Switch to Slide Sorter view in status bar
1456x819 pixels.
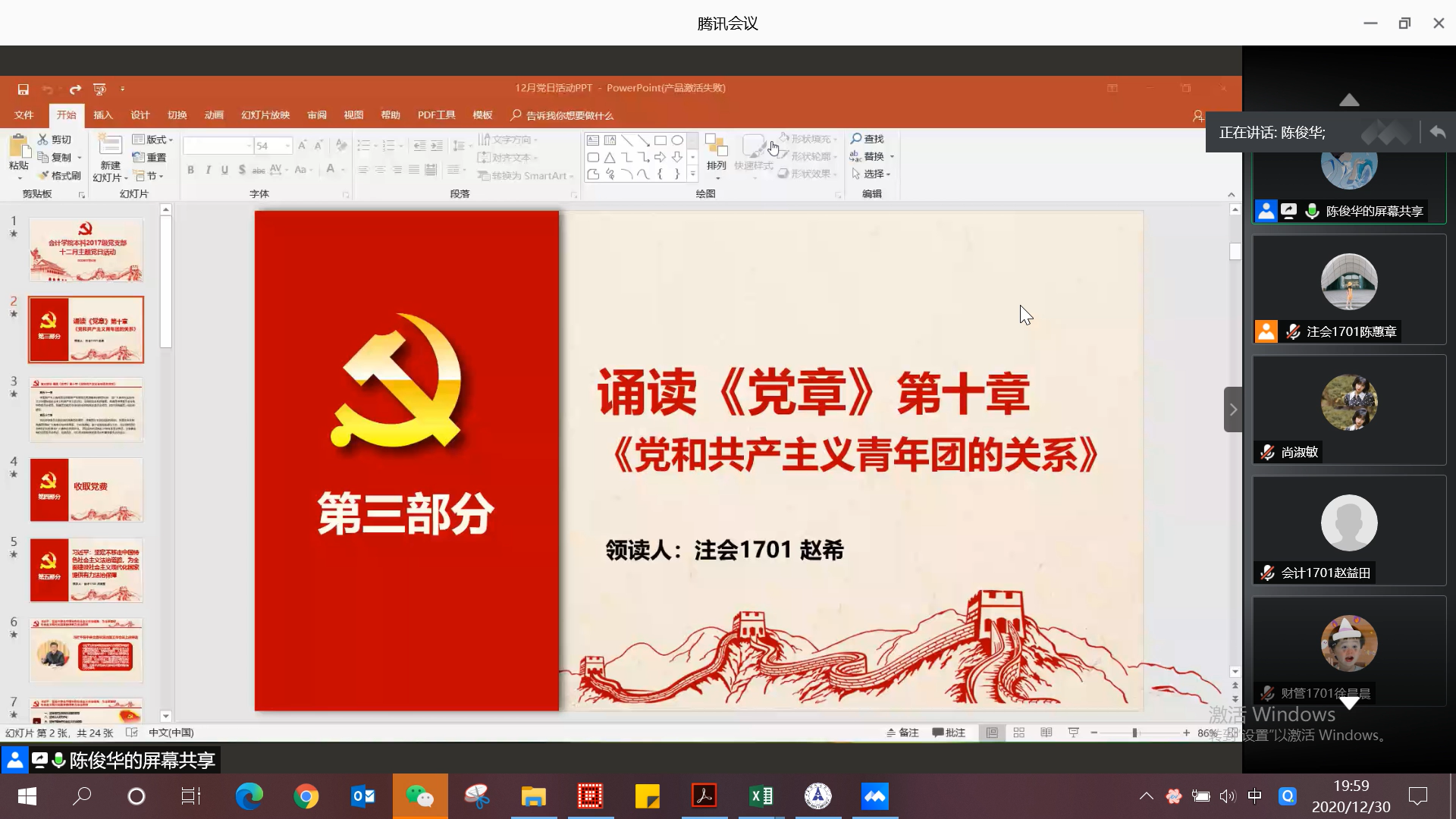click(x=1018, y=733)
